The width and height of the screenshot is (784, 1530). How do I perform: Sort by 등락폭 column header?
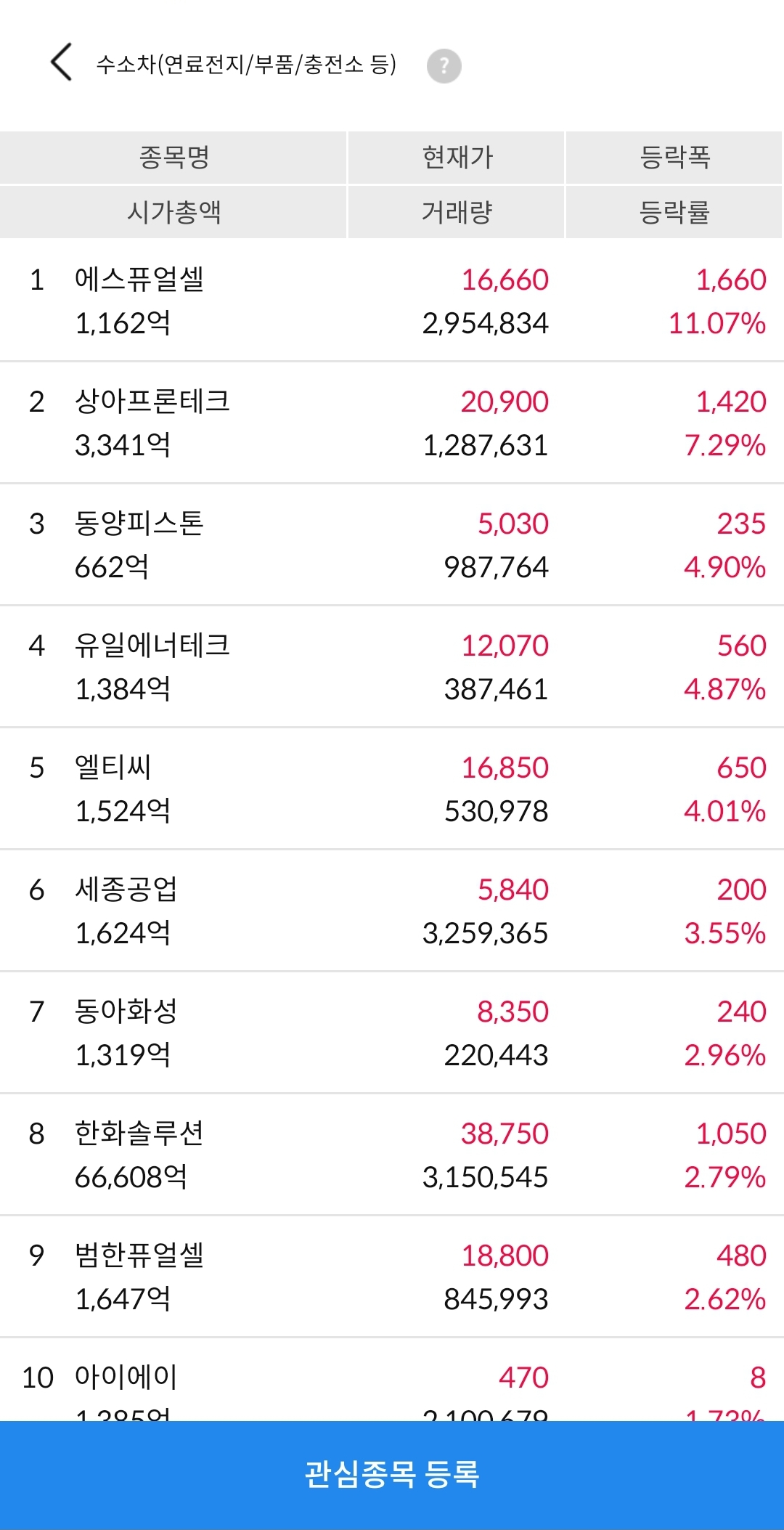click(674, 157)
